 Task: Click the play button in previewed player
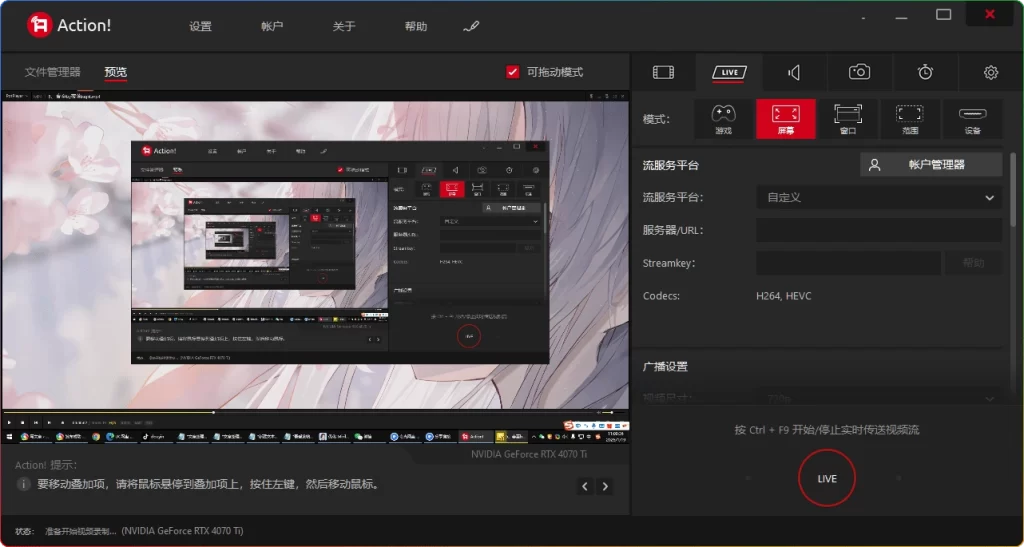(9, 422)
